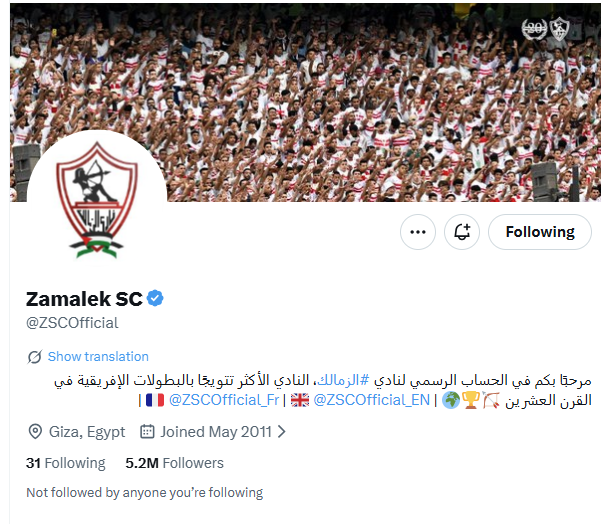This screenshot has width=601, height=524.
Task: Click the location pin icon near Giza
Action: 35,432
